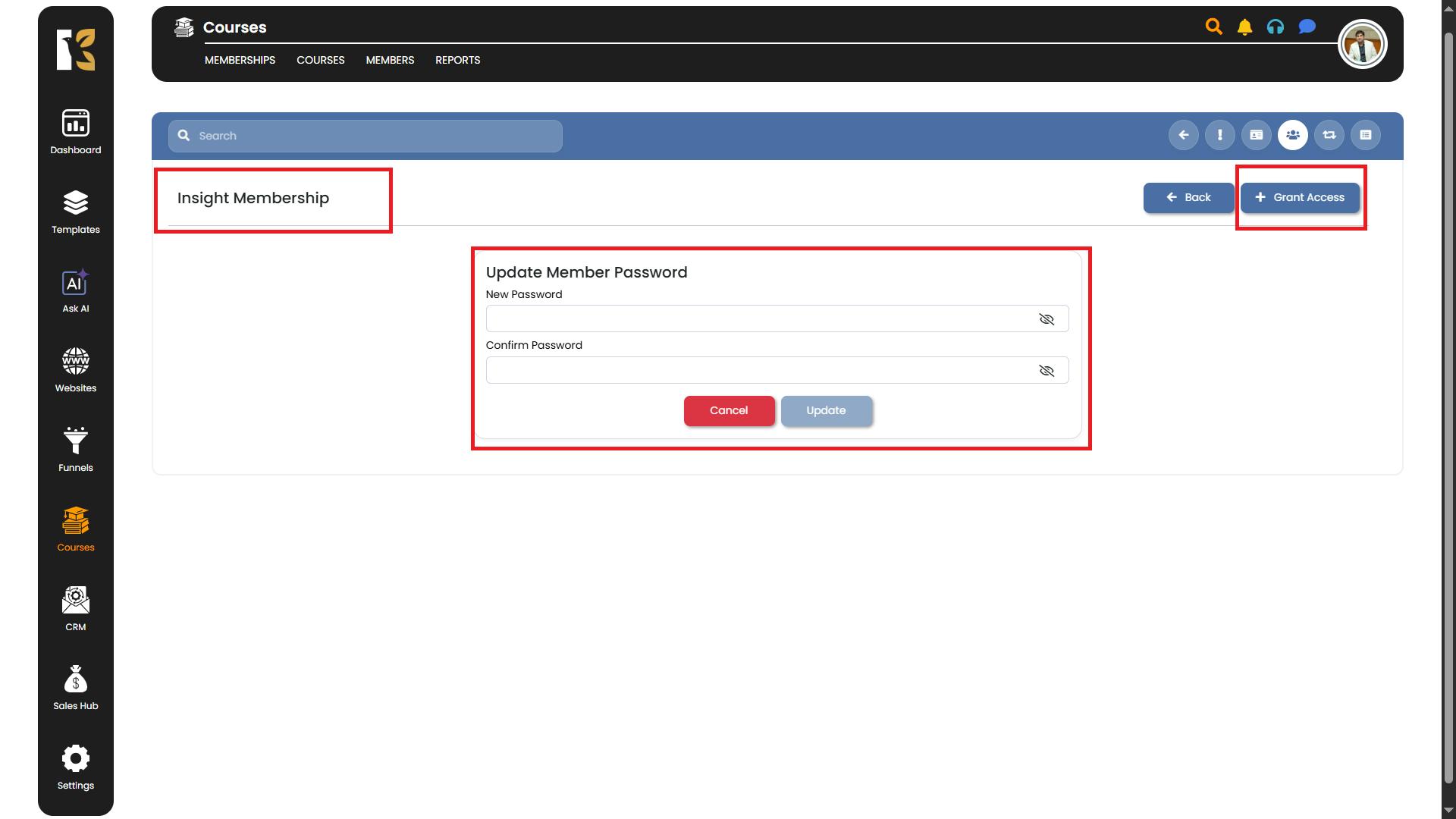Click the retweet arrows icon in toolbar
The image size is (1456, 819).
pyautogui.click(x=1329, y=135)
